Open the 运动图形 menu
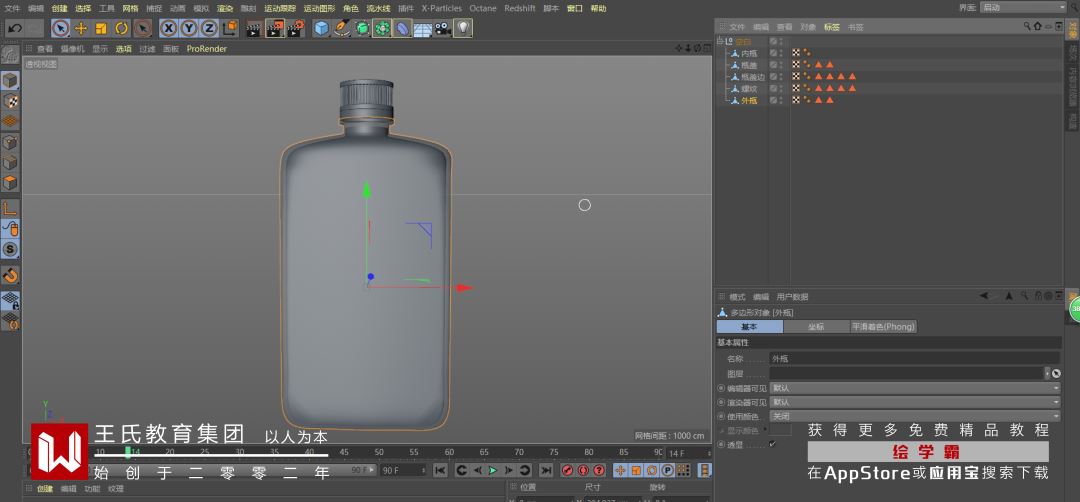The image size is (1080, 502). coord(319,8)
